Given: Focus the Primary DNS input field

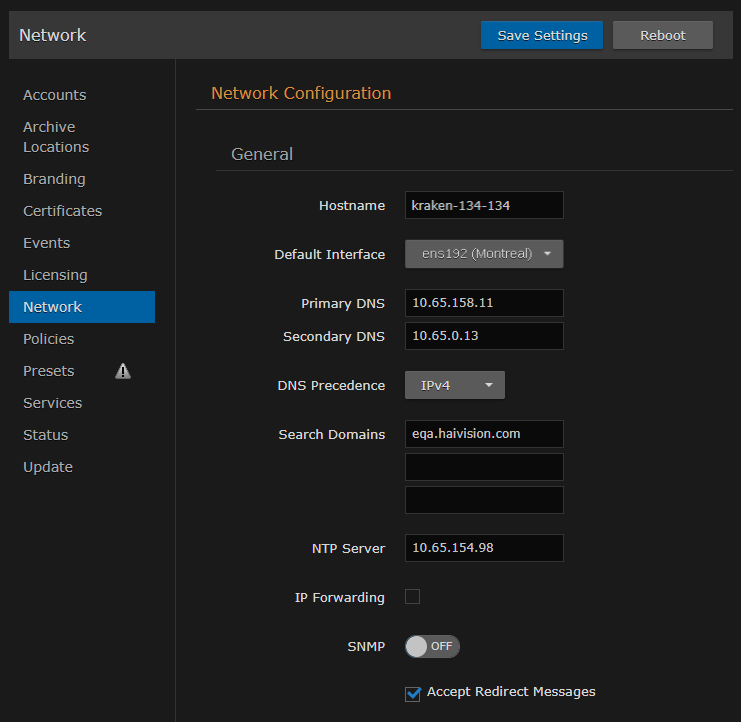Looking at the screenshot, I should (x=484, y=303).
